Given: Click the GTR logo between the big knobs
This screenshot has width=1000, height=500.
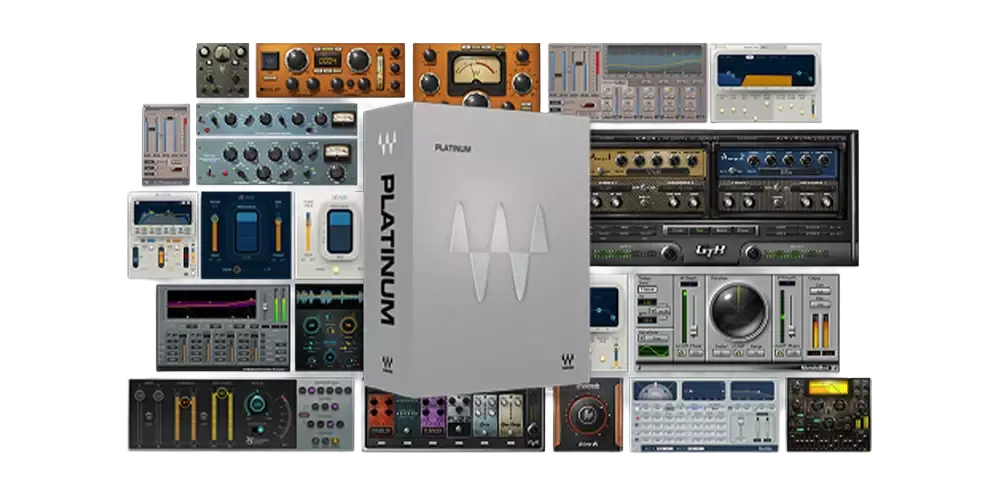Looking at the screenshot, I should (710, 253).
